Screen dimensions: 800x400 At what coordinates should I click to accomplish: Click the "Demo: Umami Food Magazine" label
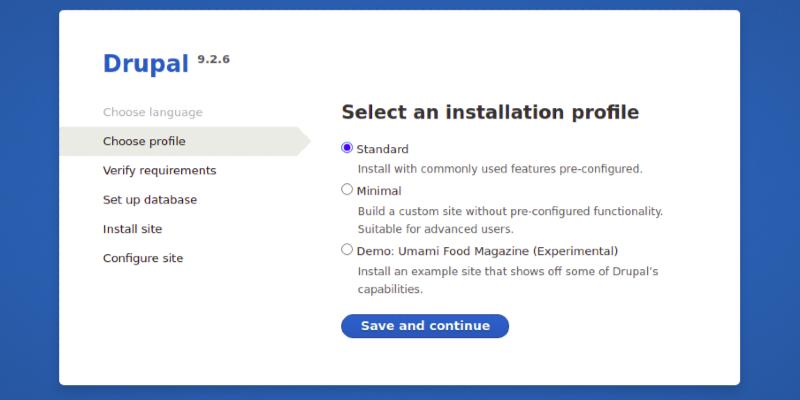pyautogui.click(x=488, y=251)
